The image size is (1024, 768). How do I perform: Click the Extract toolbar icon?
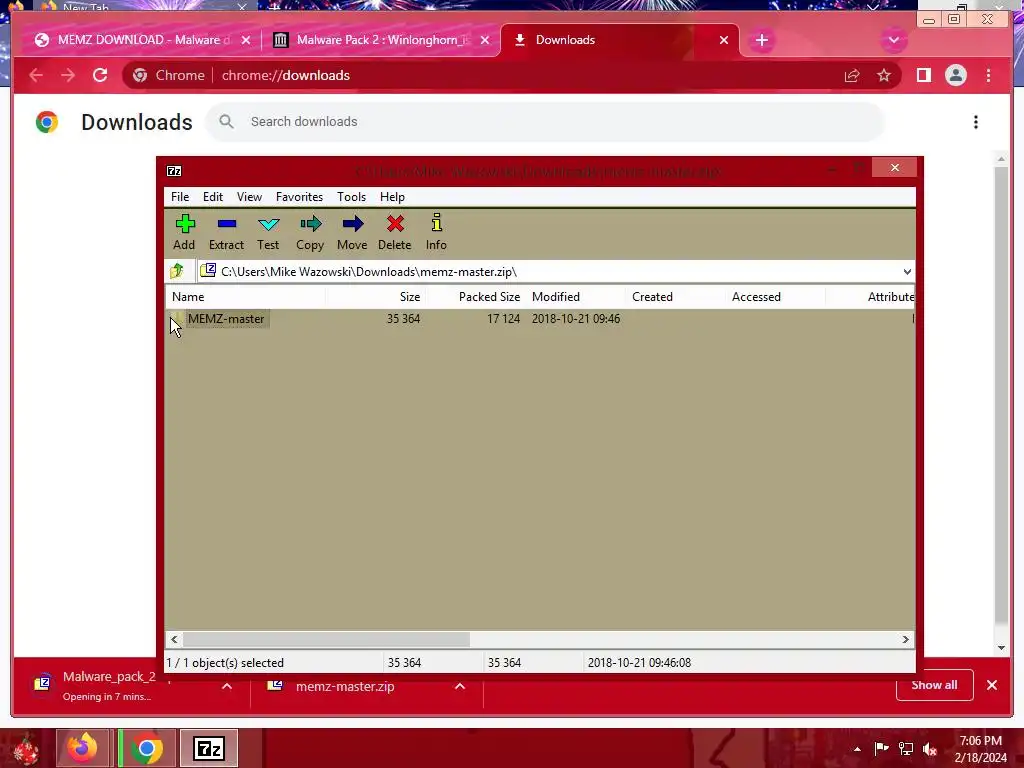(226, 232)
